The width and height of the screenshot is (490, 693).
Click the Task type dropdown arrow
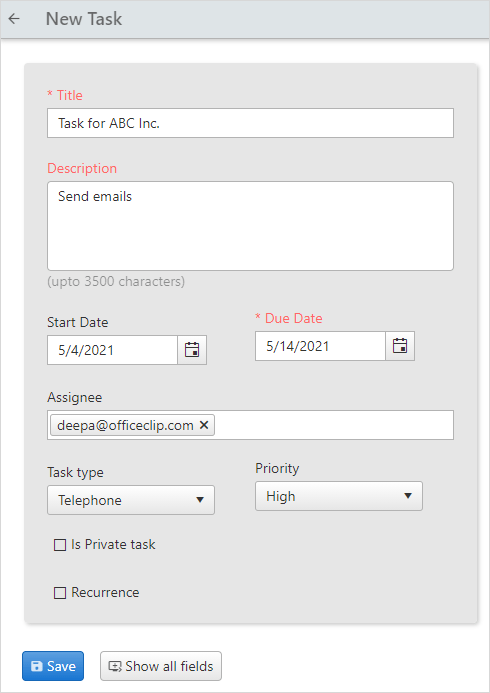[200, 500]
